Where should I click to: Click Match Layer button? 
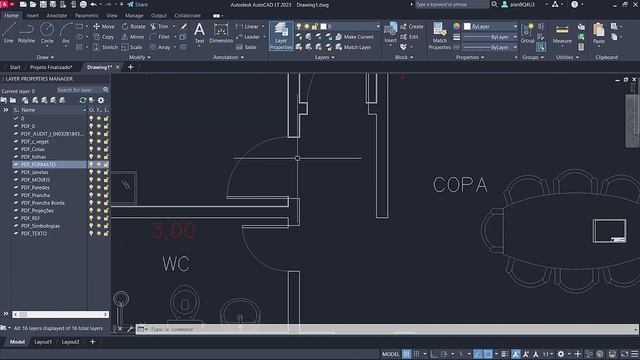(x=353, y=47)
